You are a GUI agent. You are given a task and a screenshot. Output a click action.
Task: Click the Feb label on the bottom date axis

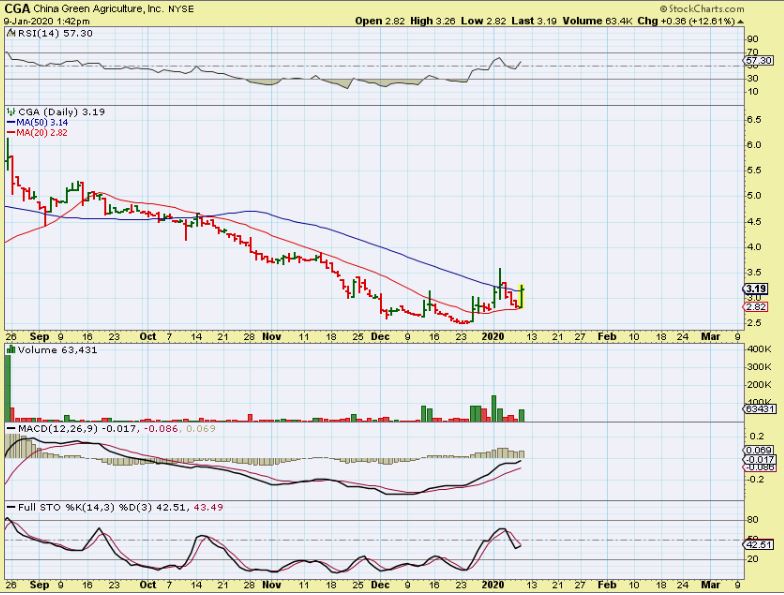(607, 338)
